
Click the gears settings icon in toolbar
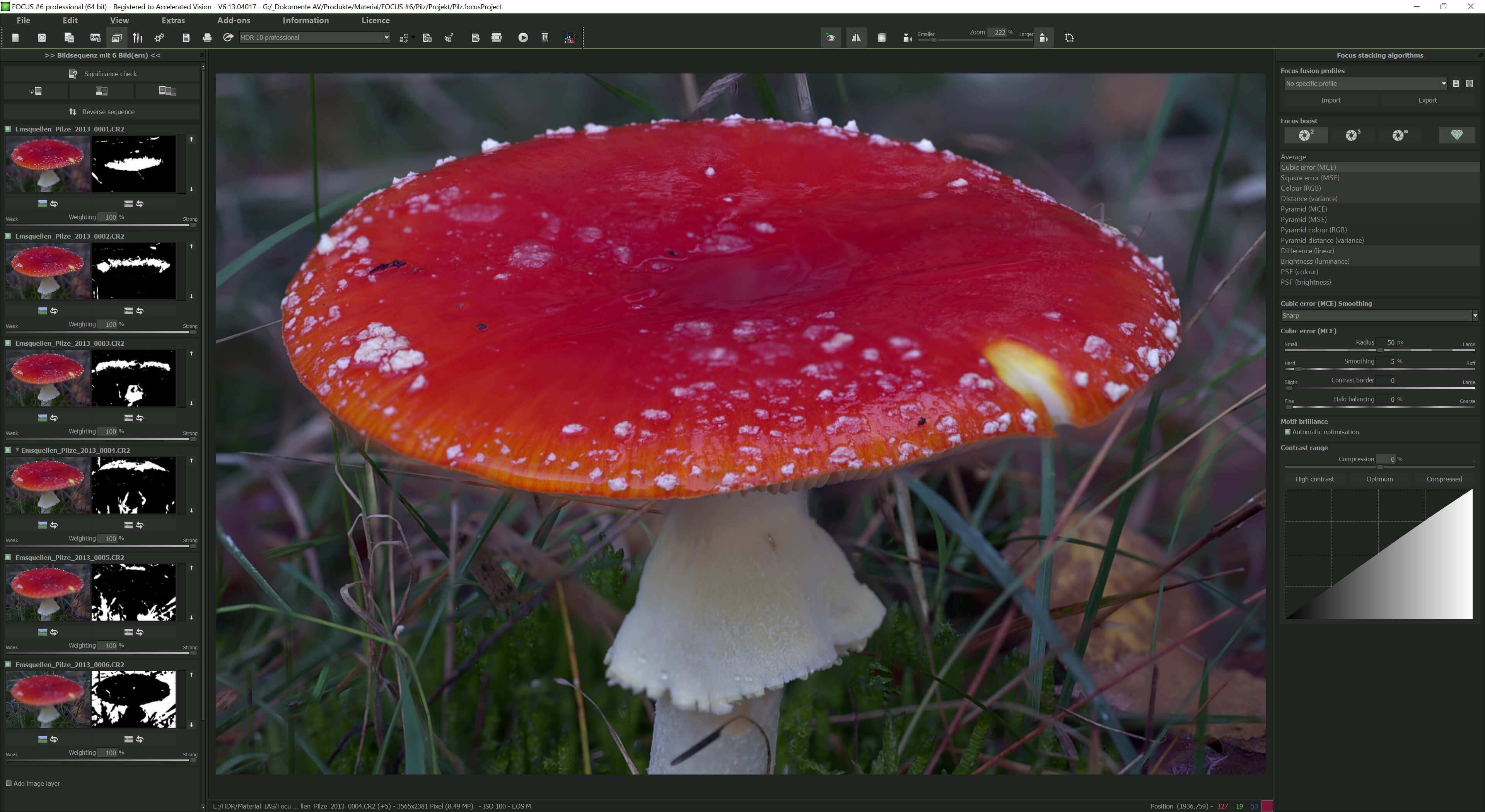point(160,38)
